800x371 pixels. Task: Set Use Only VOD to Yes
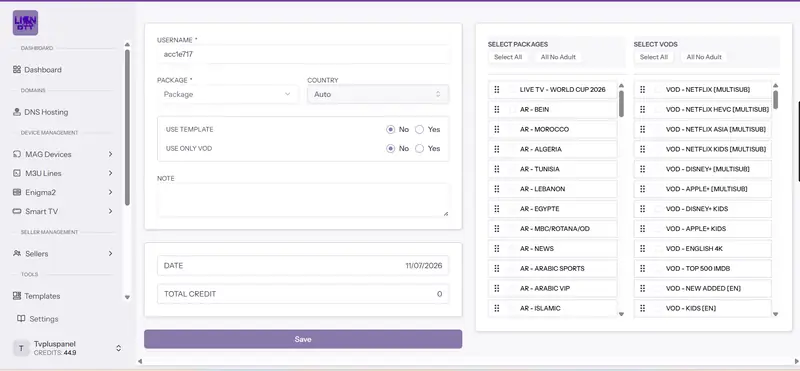point(419,149)
